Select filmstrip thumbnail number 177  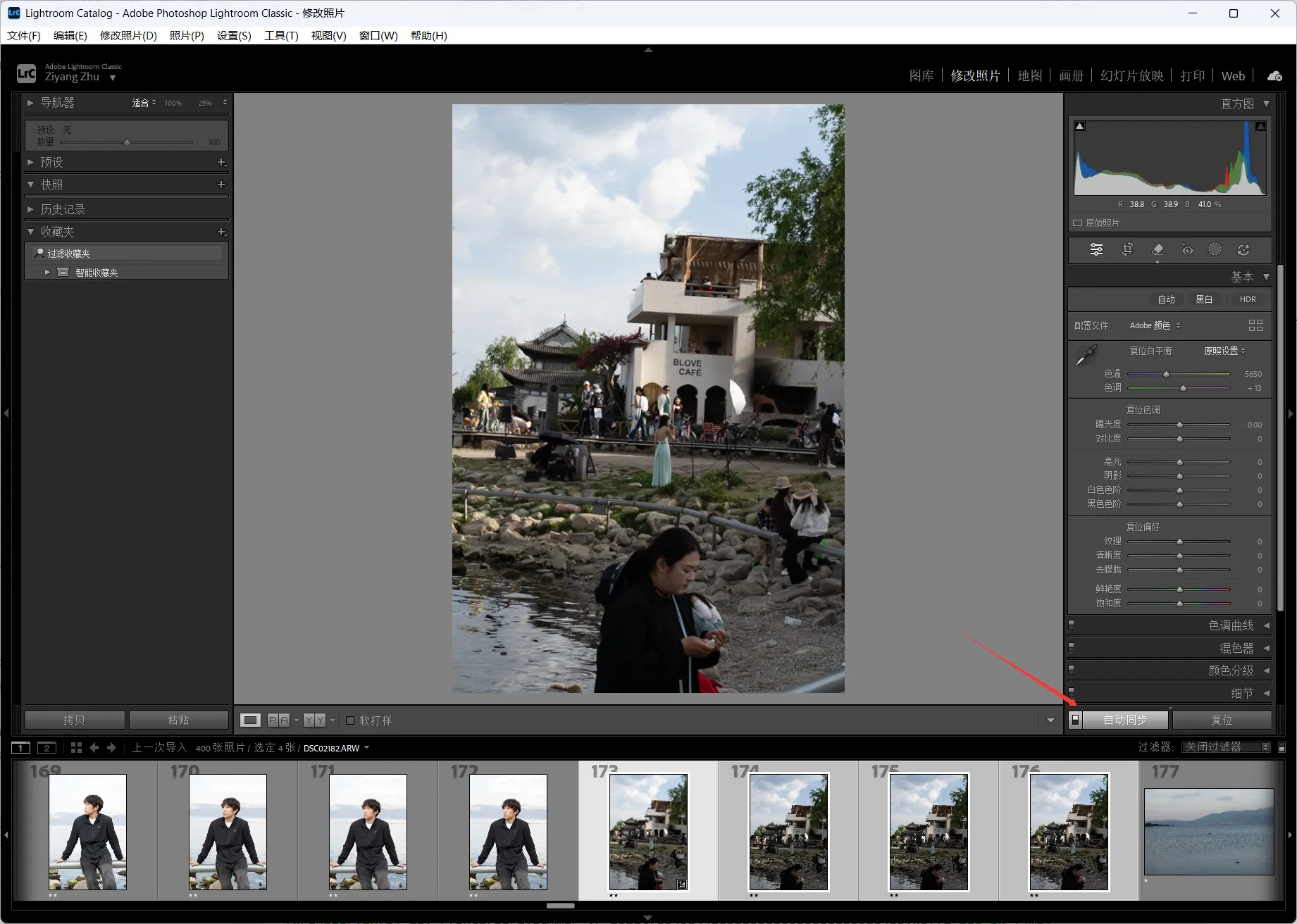[1208, 831]
